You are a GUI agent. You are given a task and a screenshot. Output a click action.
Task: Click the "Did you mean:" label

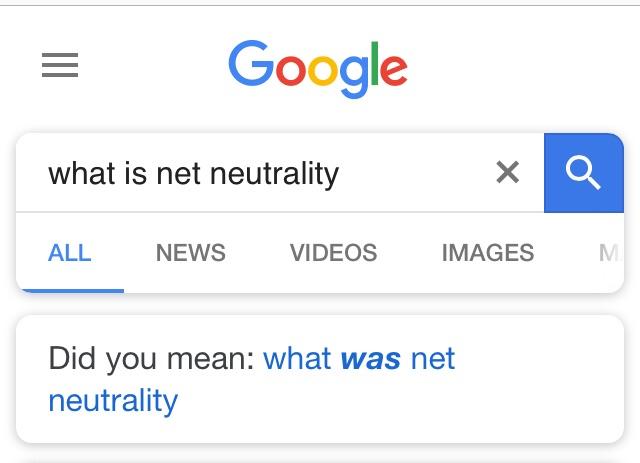pyautogui.click(x=151, y=359)
